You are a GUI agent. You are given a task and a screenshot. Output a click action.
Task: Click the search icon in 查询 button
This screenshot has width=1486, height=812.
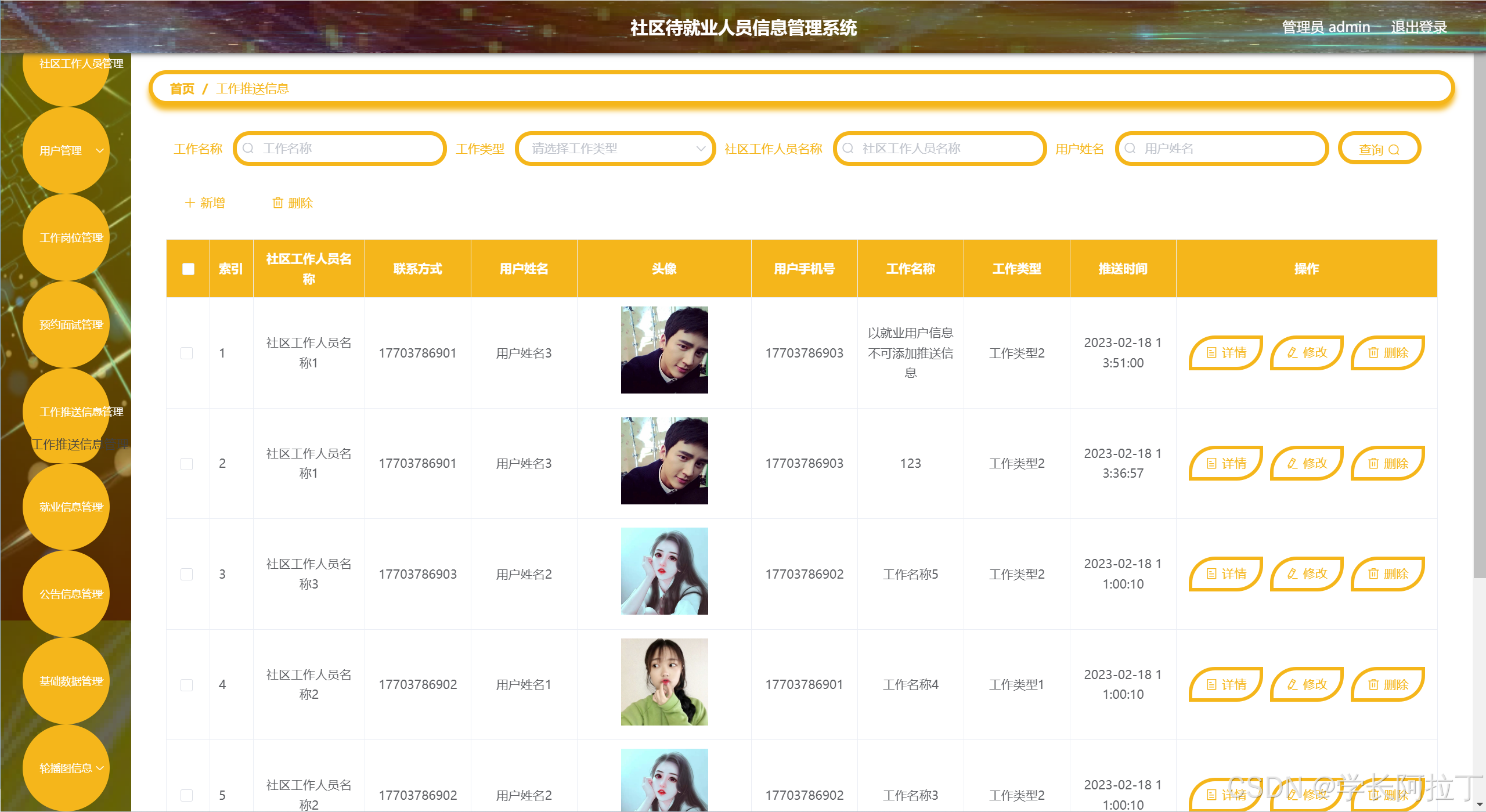click(1394, 150)
